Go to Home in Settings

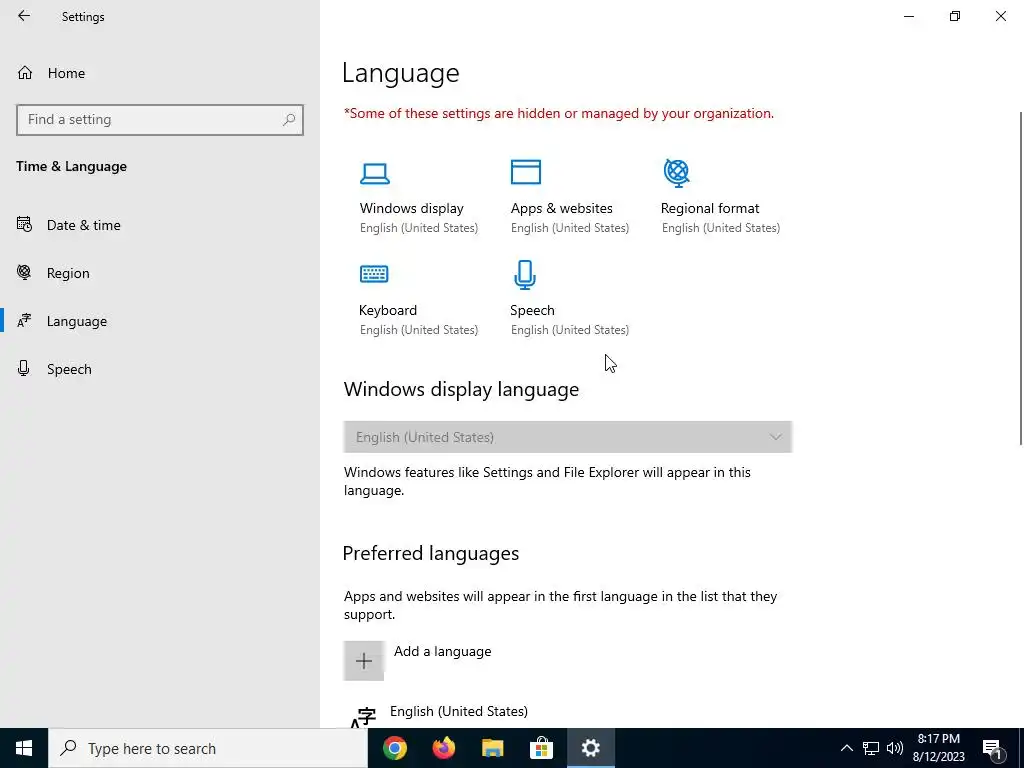click(66, 73)
